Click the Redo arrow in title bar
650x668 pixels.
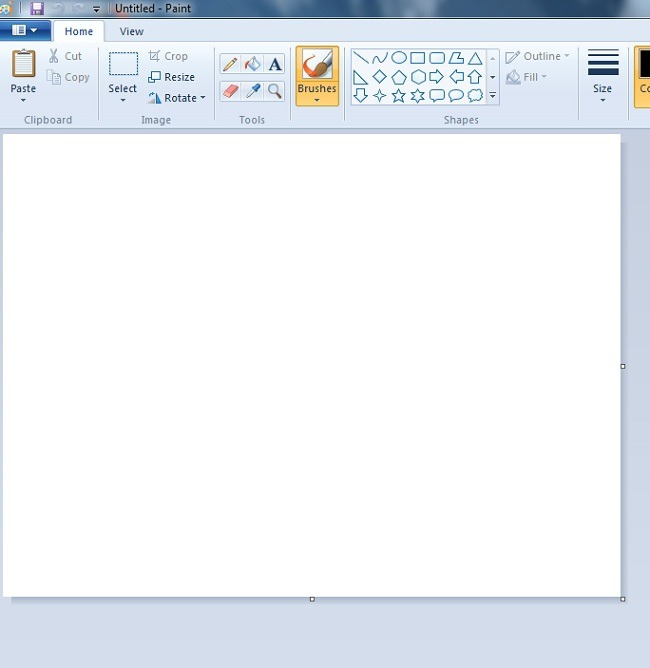click(78, 9)
